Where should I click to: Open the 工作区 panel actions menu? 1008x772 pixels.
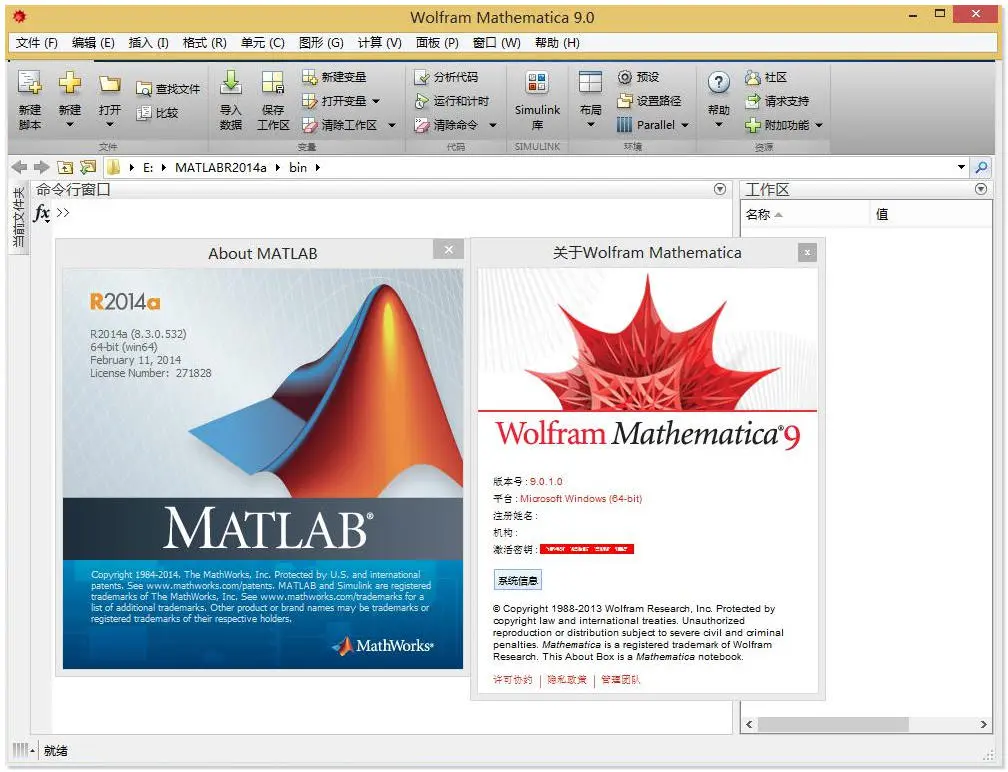tap(981, 189)
